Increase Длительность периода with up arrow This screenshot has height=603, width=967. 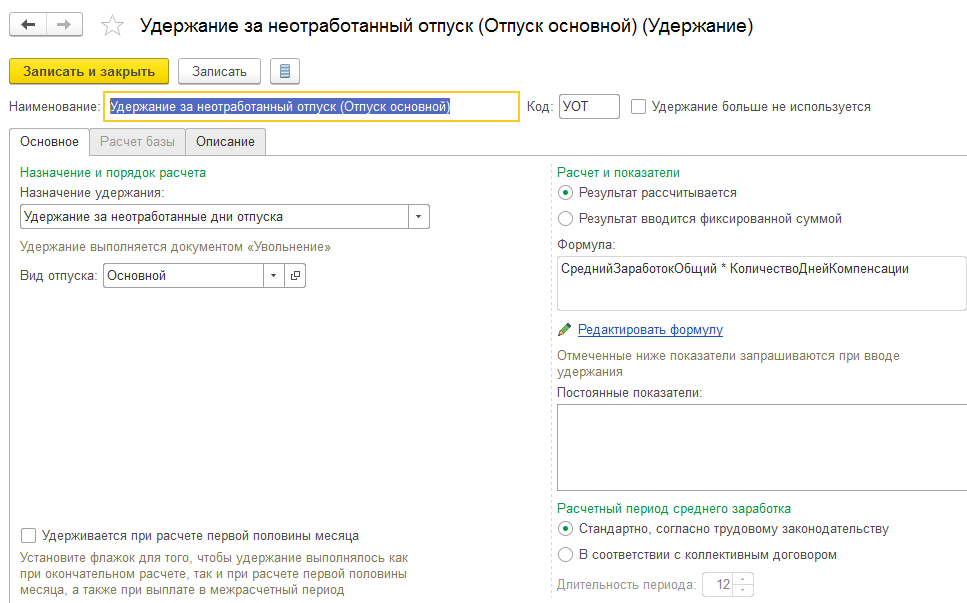coord(743,579)
